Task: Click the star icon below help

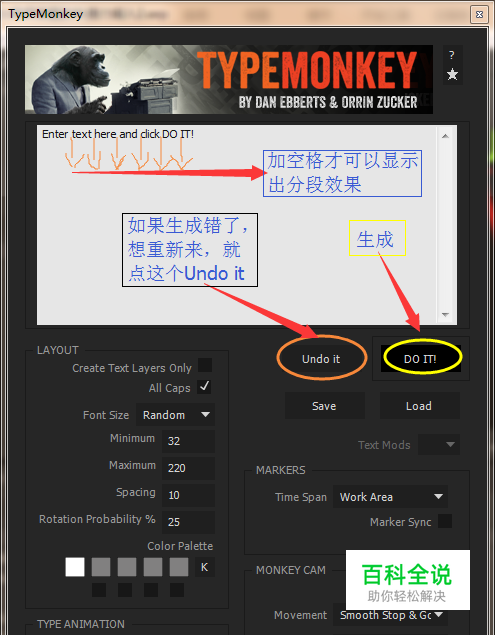Action: [452, 74]
